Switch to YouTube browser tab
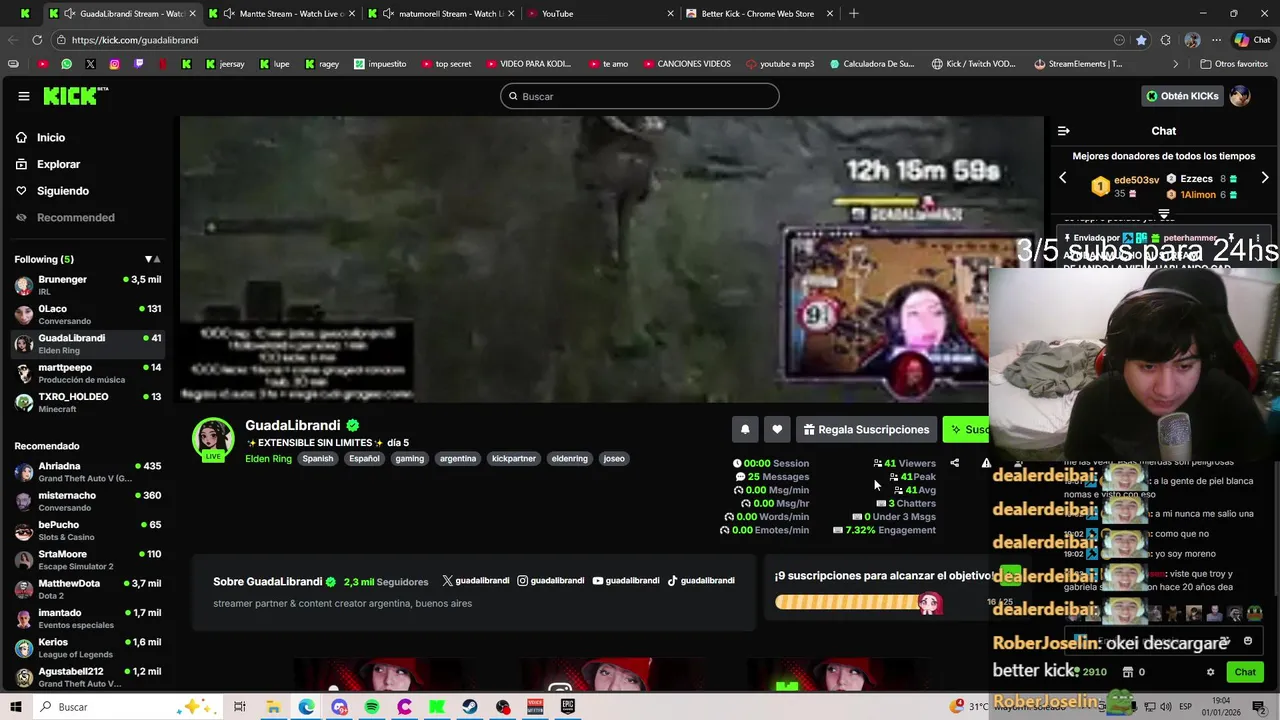This screenshot has height=720, width=1280. tap(600, 14)
